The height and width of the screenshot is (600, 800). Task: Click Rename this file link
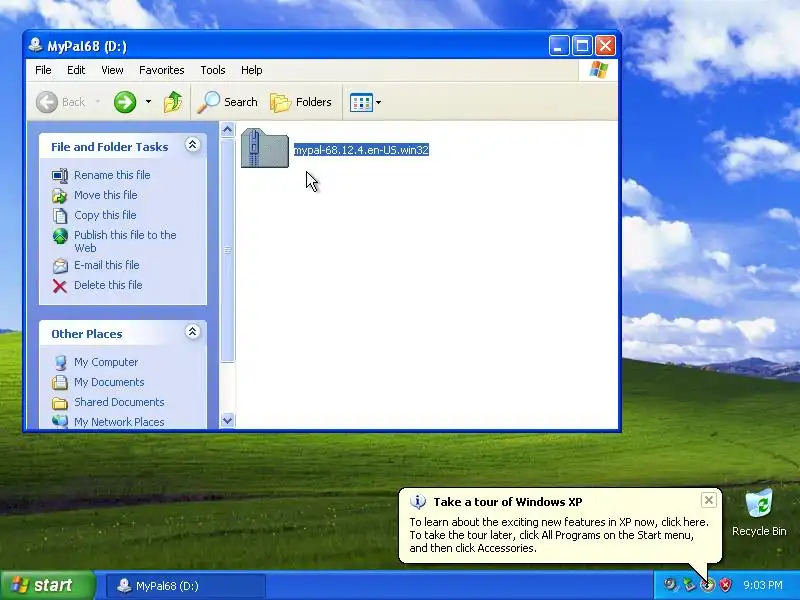click(112, 175)
